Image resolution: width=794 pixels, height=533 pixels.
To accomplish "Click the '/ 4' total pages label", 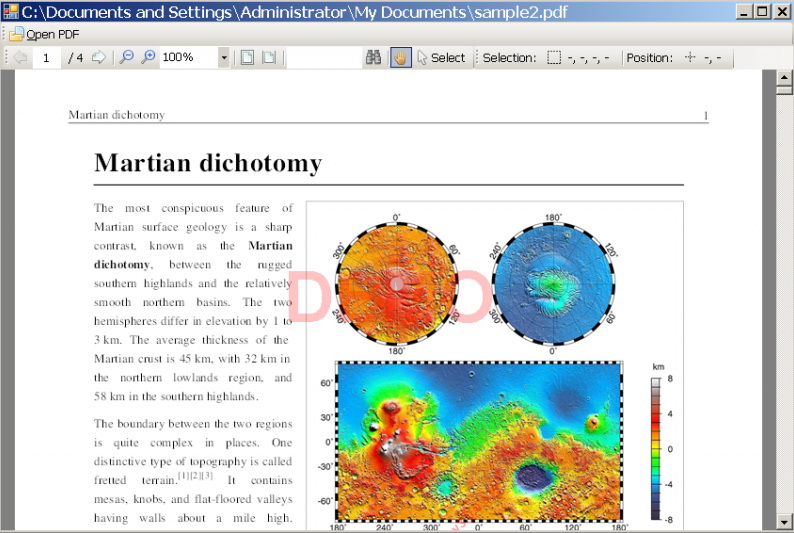I will (75, 58).
